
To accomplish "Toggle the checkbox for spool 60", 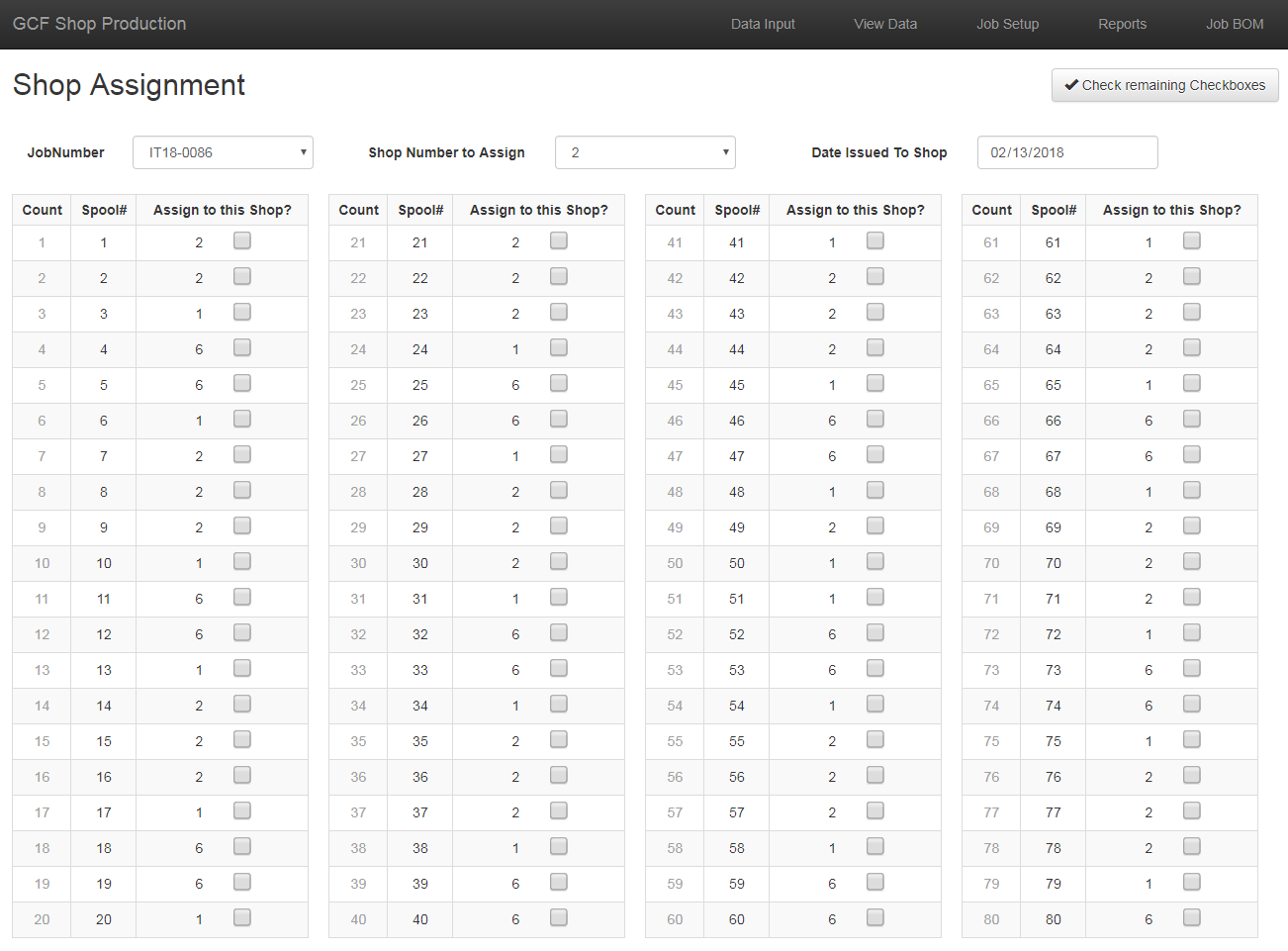I will point(875,917).
